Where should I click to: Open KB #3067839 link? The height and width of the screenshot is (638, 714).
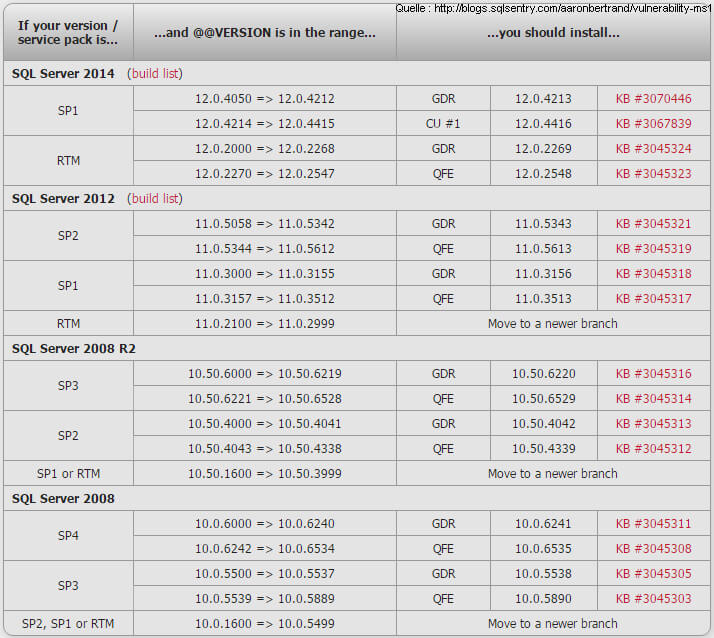coord(653,124)
